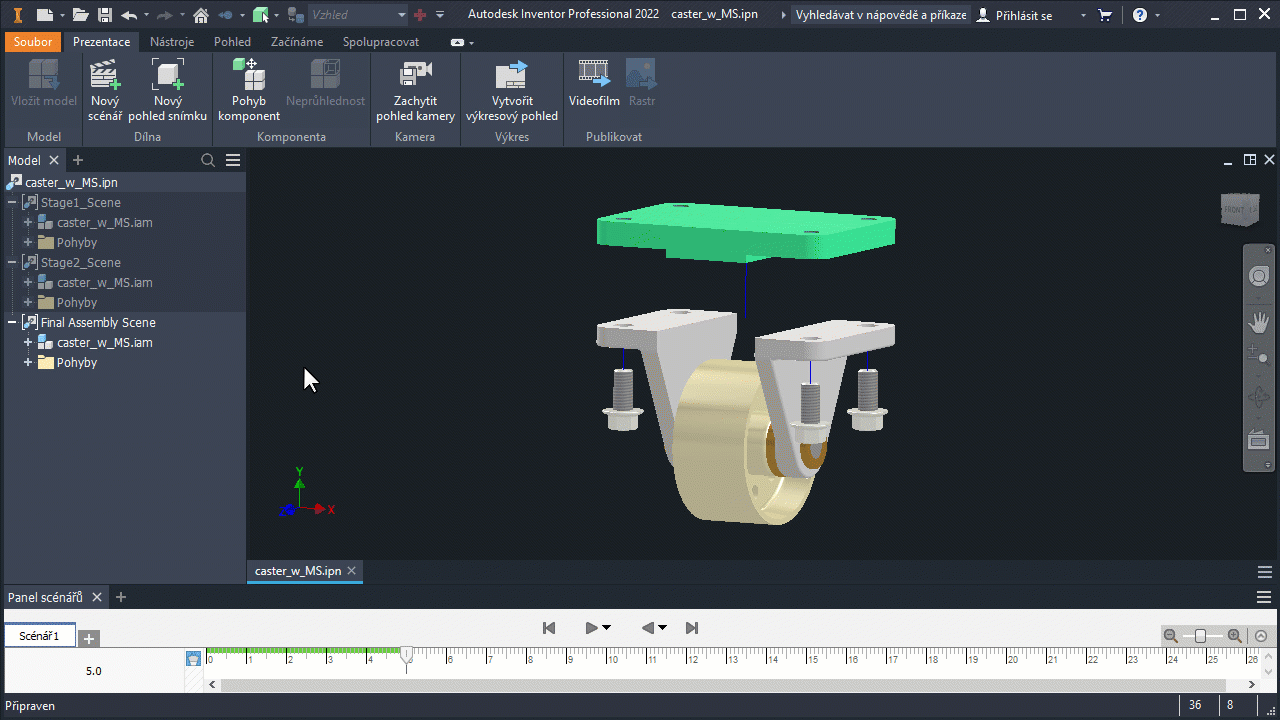Activate the Pohyb komponent tweak tool
The image size is (1280, 720).
[249, 89]
